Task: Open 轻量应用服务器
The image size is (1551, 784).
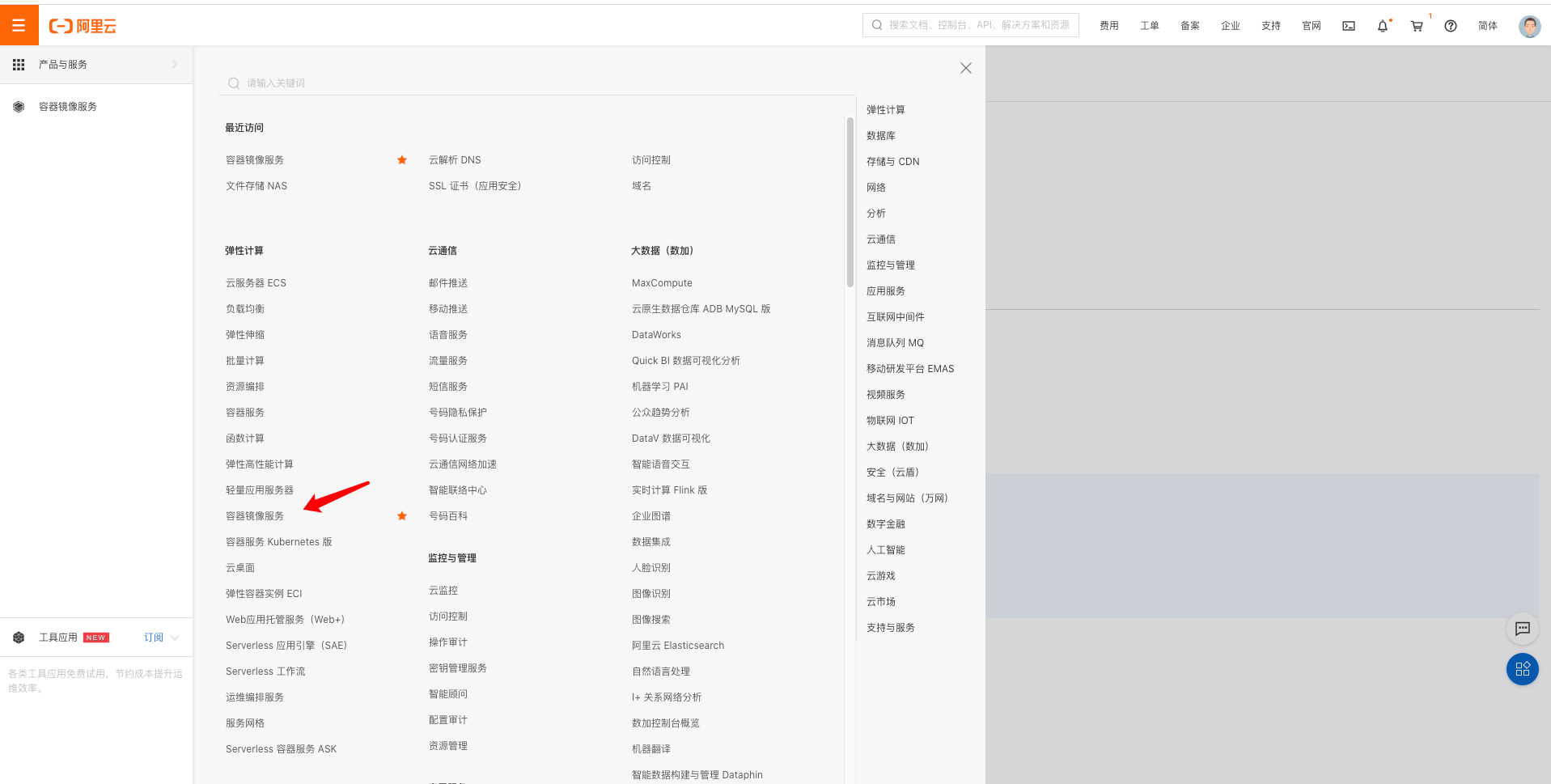Action: (260, 490)
